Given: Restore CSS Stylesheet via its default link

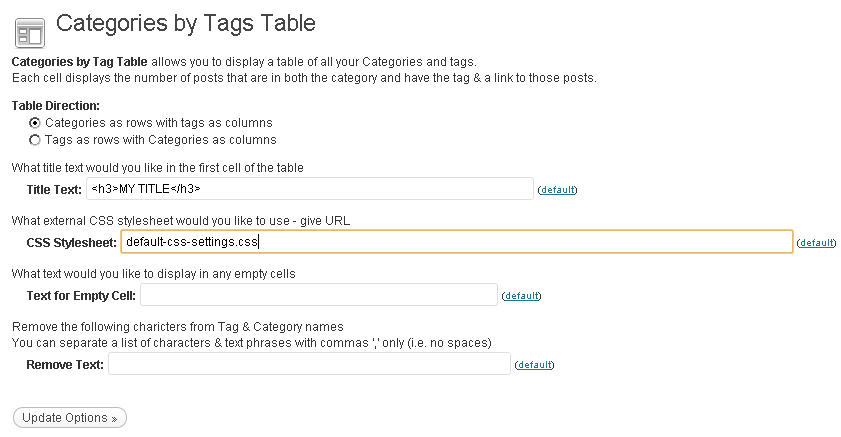Looking at the screenshot, I should click(x=816, y=242).
